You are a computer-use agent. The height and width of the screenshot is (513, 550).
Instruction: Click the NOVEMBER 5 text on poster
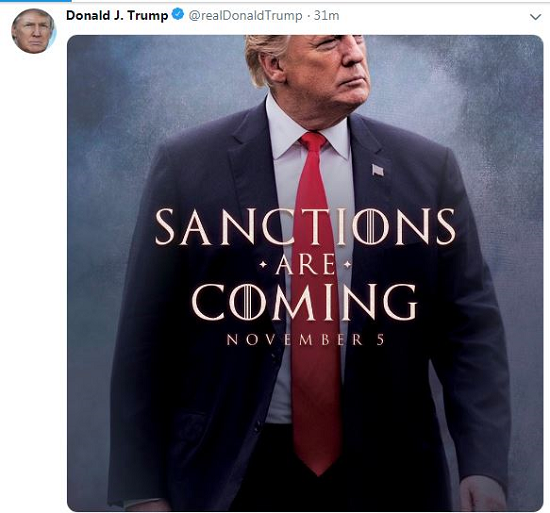306,340
